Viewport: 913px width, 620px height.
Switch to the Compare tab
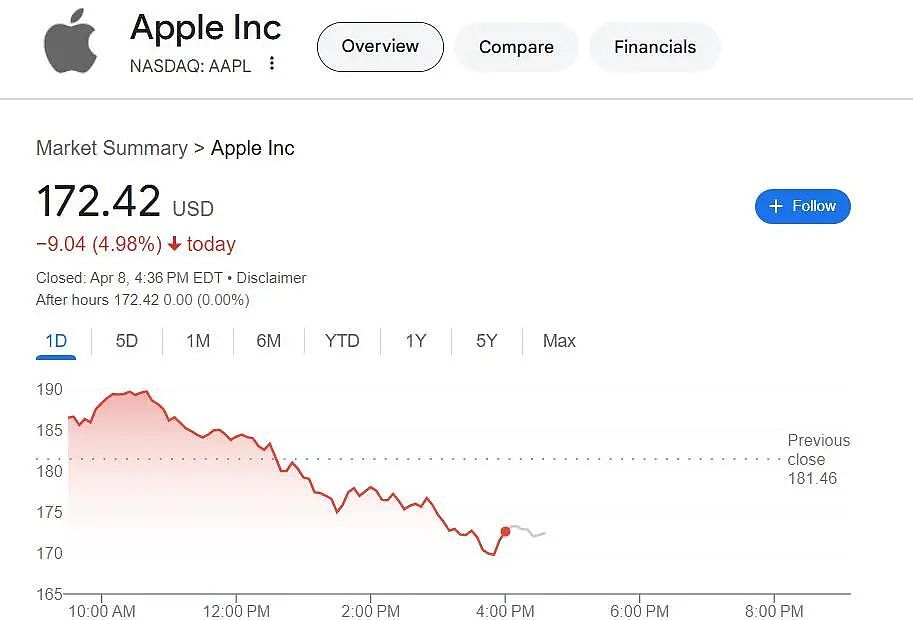tap(516, 47)
